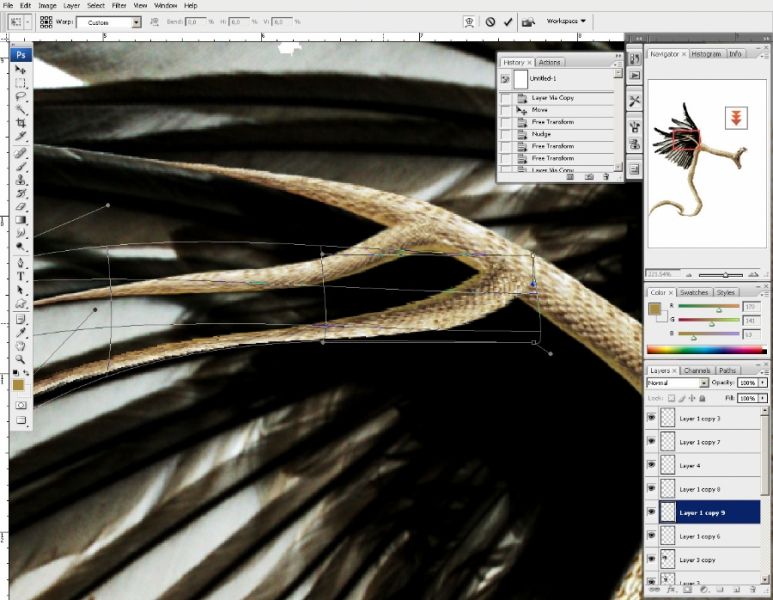Select the Clone Stamp tool
Viewport: 773px width, 600px height.
click(x=20, y=179)
